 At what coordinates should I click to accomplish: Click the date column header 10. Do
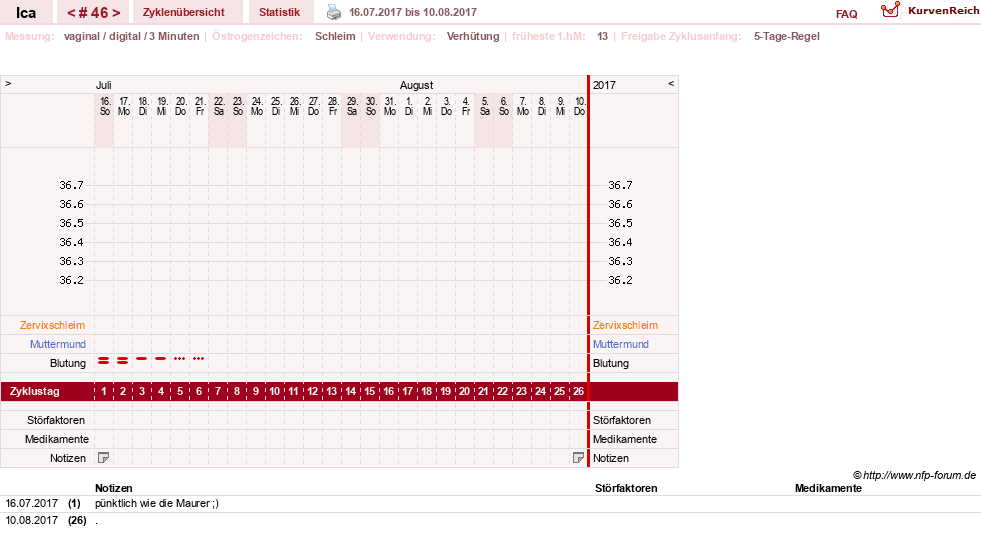(x=579, y=106)
